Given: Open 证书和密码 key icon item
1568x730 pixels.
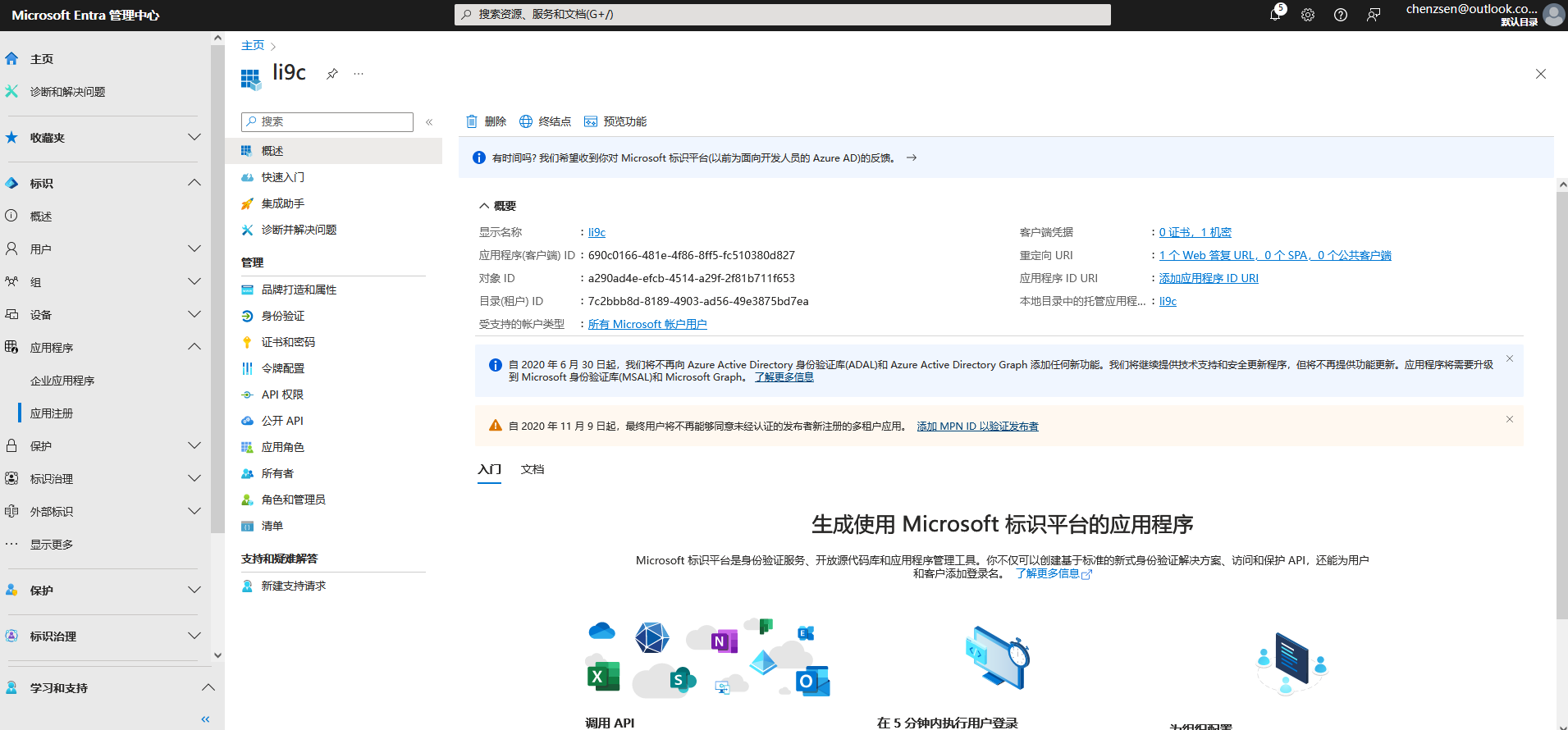Looking at the screenshot, I should coord(247,342).
